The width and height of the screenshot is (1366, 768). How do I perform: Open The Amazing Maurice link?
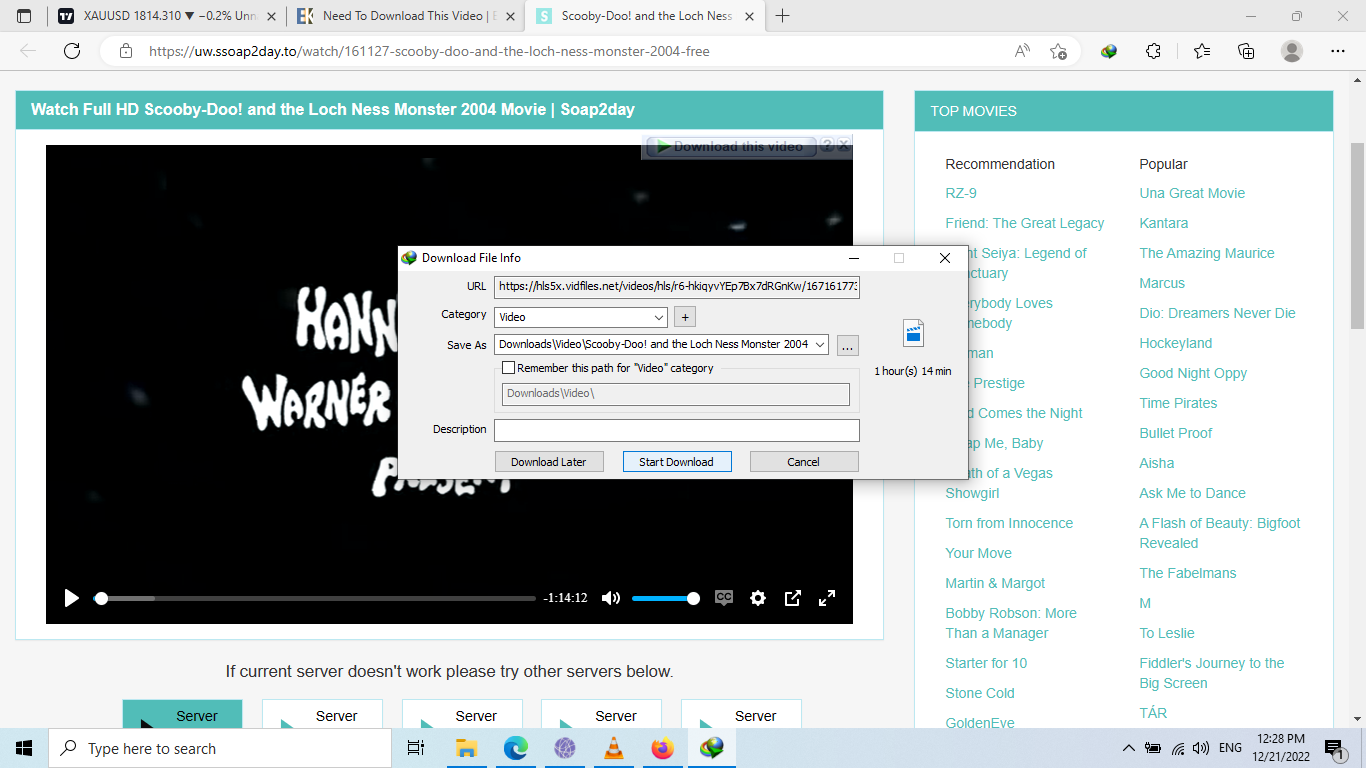[x=1207, y=253]
